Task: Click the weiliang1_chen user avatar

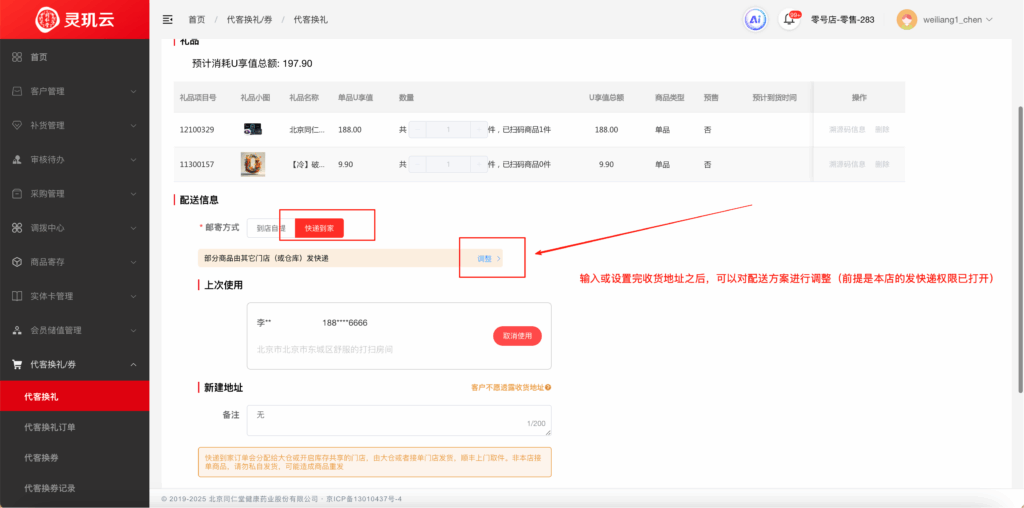Action: tap(906, 19)
